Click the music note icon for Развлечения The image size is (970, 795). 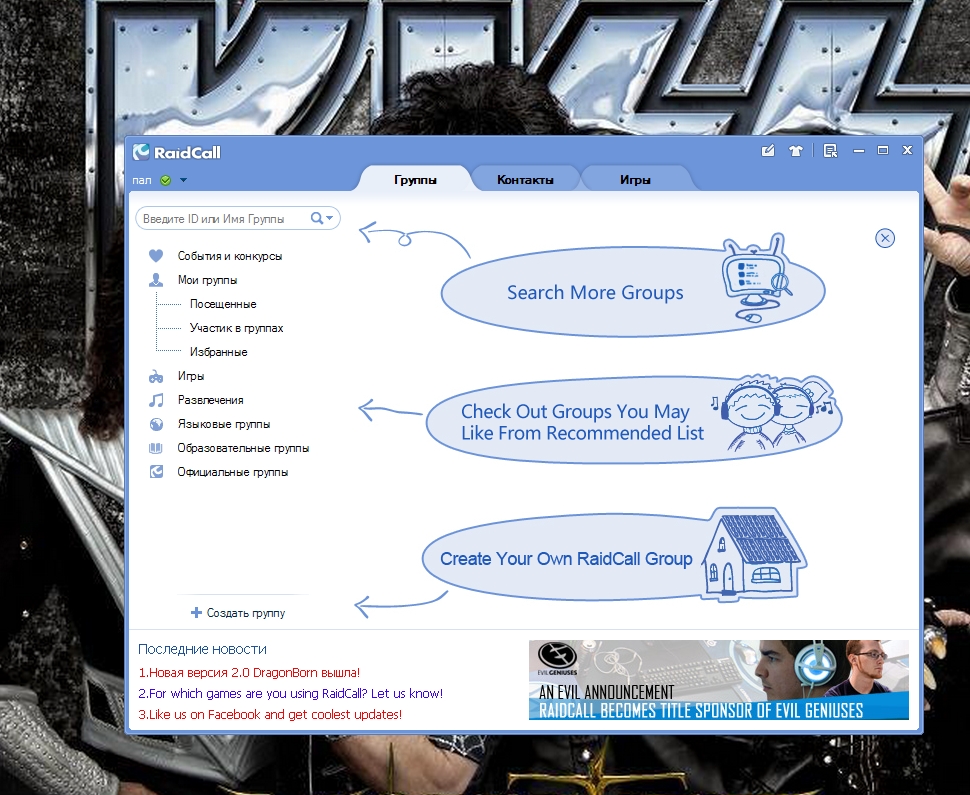(x=156, y=400)
